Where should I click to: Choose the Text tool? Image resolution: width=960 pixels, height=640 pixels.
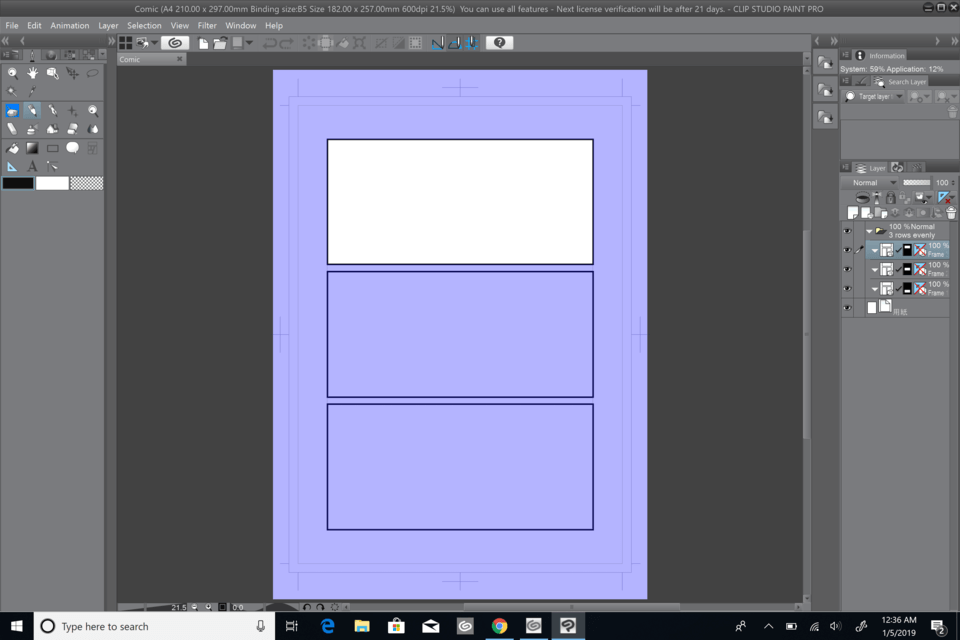[32, 166]
